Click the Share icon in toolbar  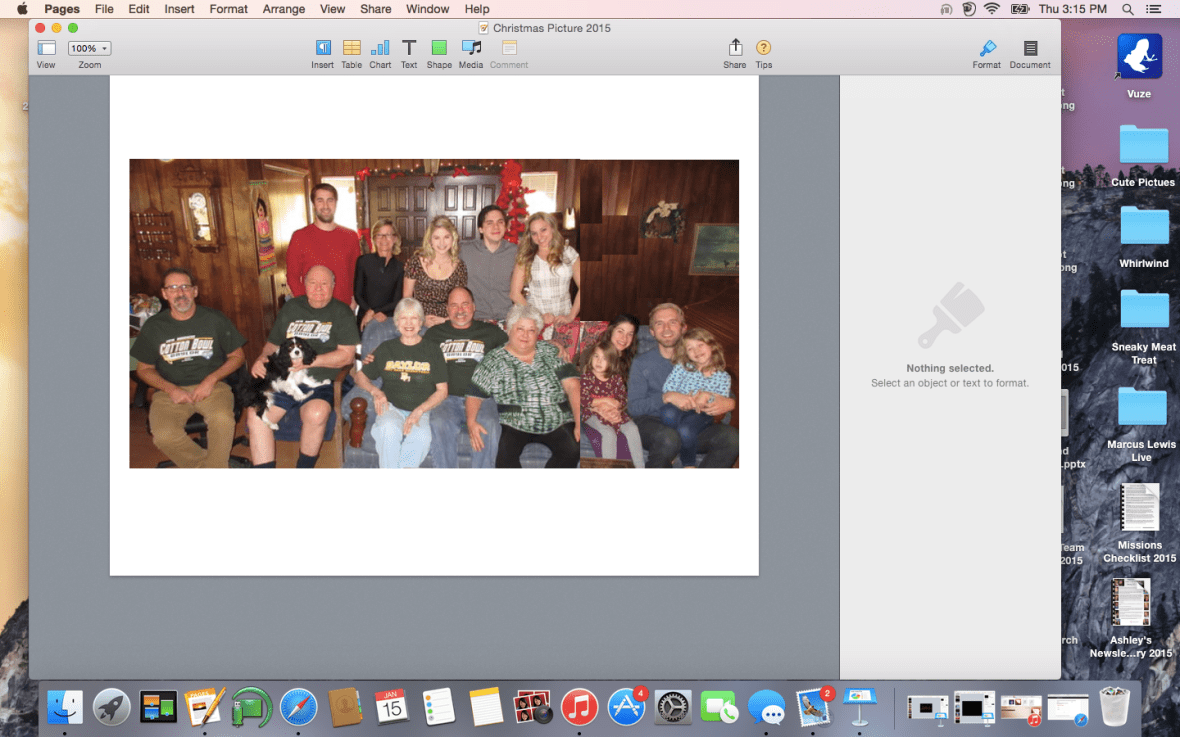735,48
